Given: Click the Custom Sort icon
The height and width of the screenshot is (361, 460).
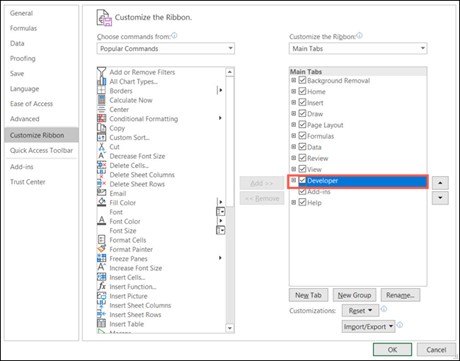Looking at the screenshot, I should point(101,137).
